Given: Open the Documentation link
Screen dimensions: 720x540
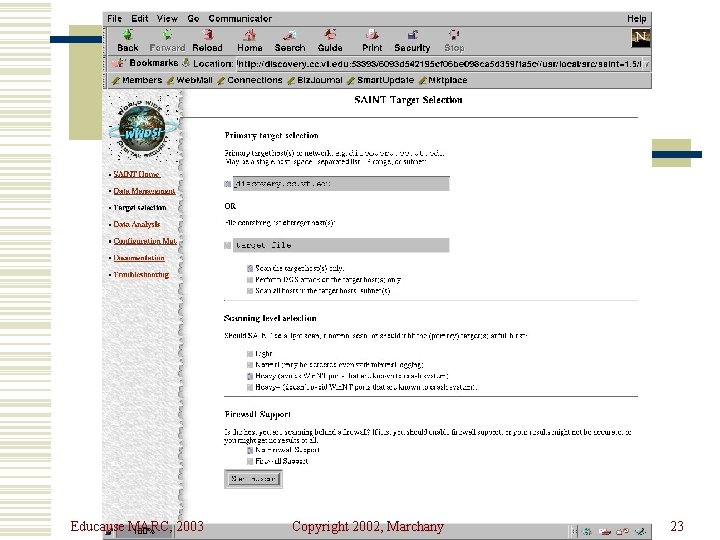Looking at the screenshot, I should pos(139,258).
